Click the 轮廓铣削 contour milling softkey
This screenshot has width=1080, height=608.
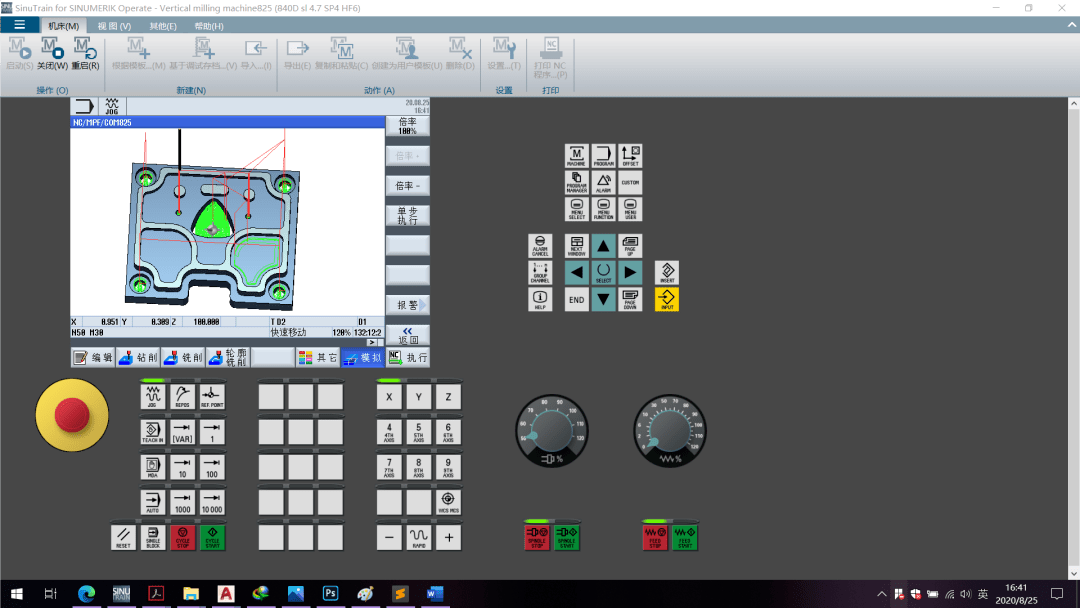coord(228,357)
